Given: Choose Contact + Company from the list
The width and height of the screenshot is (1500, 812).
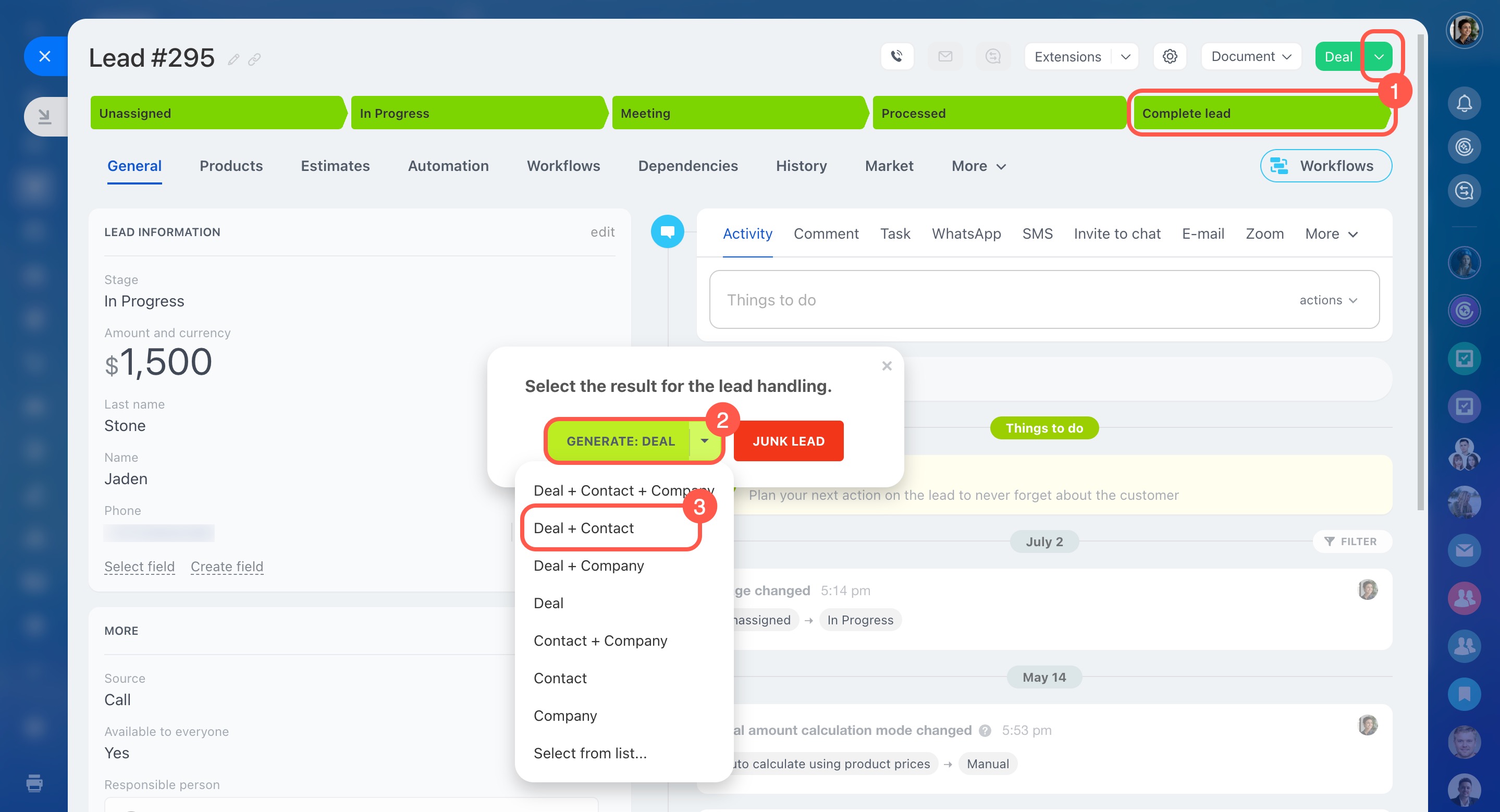Looking at the screenshot, I should [600, 641].
